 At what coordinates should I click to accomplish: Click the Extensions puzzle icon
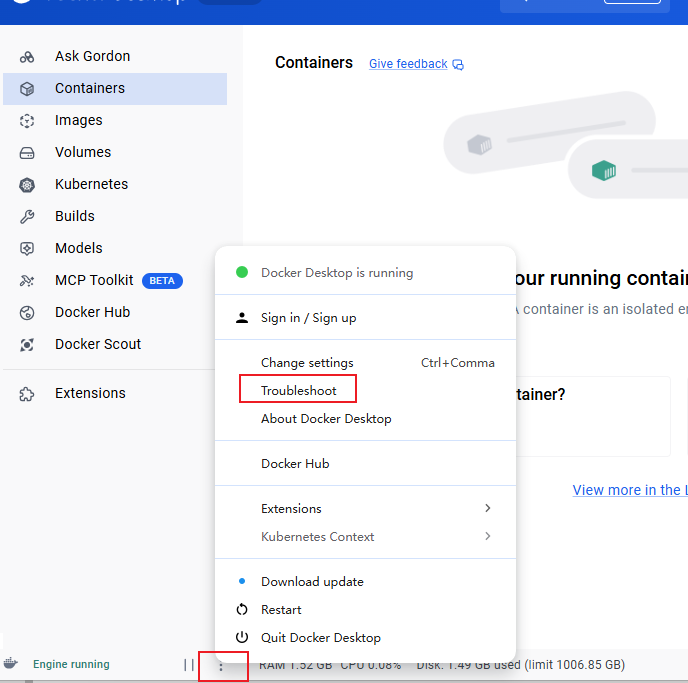click(x=27, y=394)
